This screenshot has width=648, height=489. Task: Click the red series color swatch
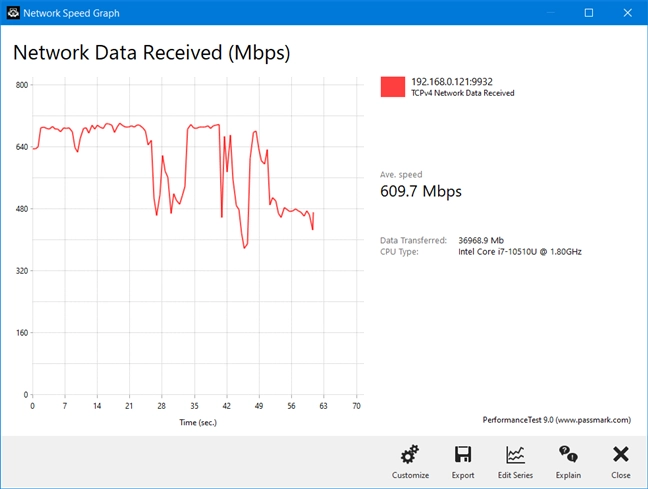tap(393, 87)
